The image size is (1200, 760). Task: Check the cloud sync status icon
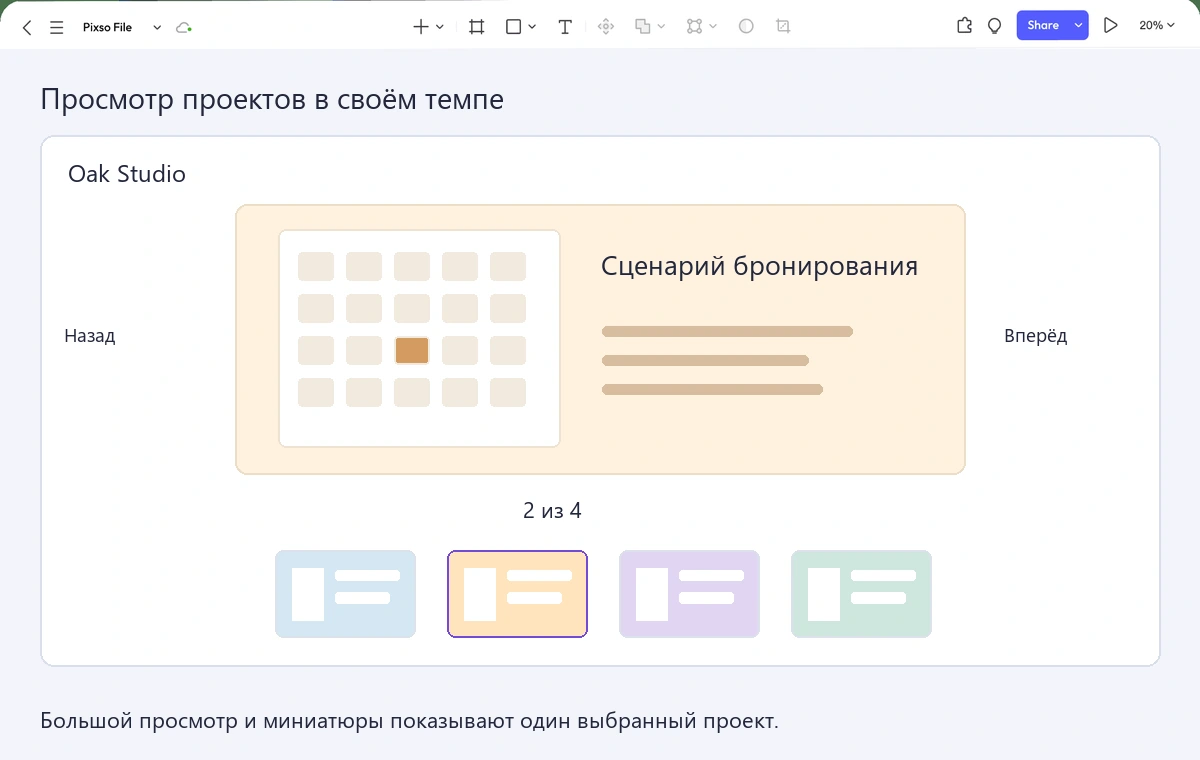point(183,27)
